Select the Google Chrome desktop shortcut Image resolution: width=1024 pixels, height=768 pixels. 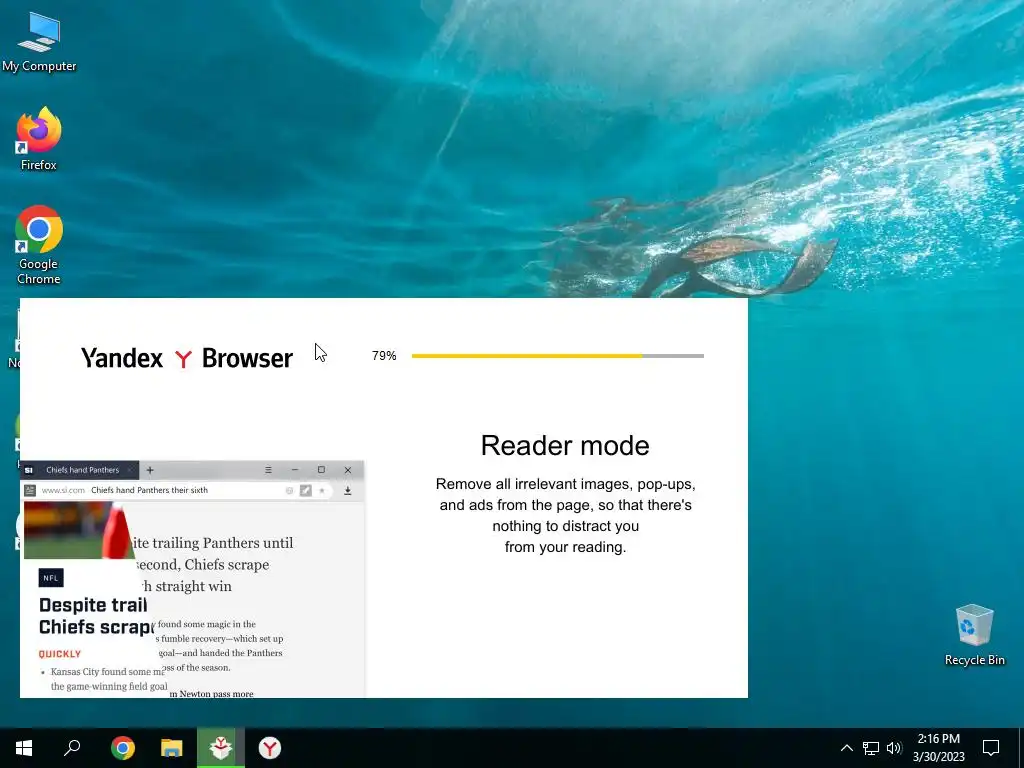click(39, 245)
